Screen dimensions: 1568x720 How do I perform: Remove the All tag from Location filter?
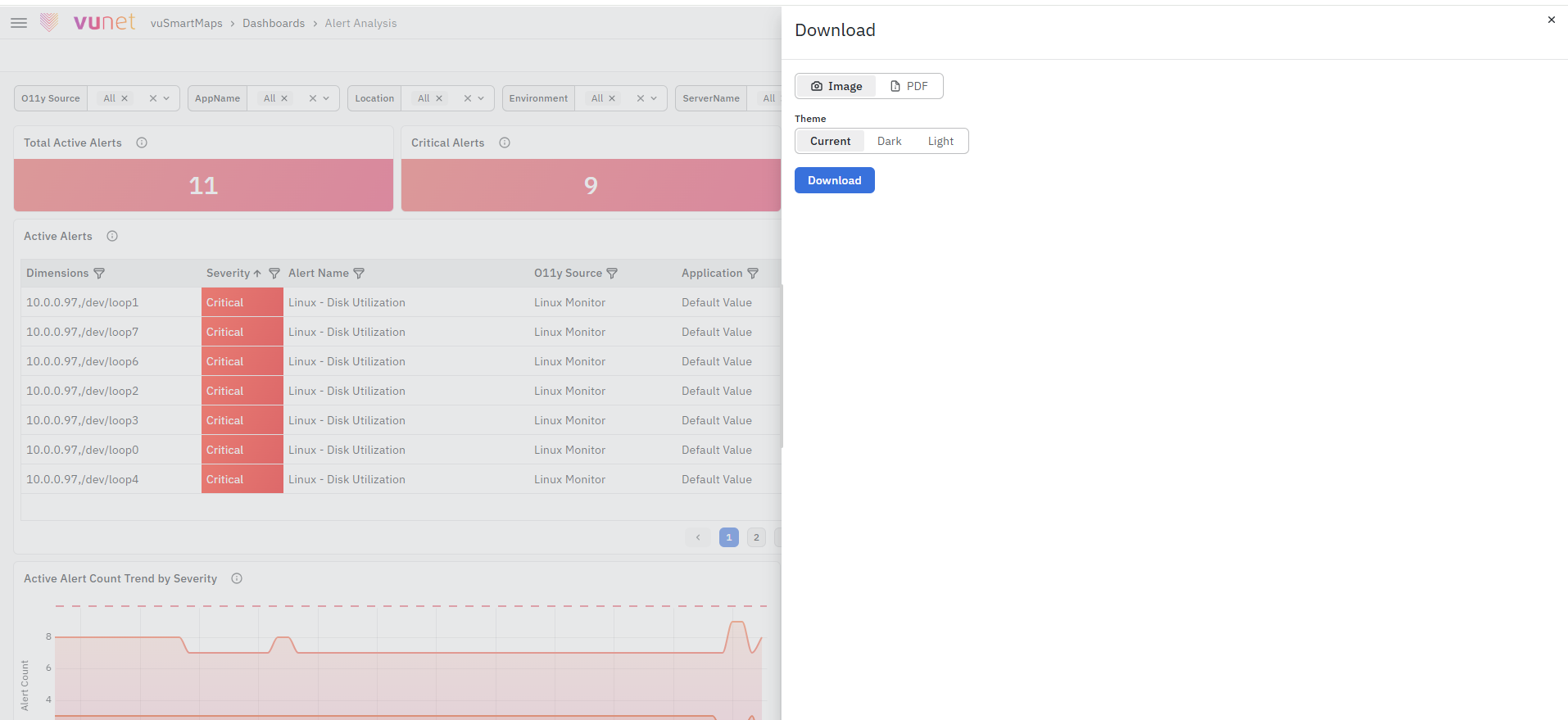tap(439, 98)
